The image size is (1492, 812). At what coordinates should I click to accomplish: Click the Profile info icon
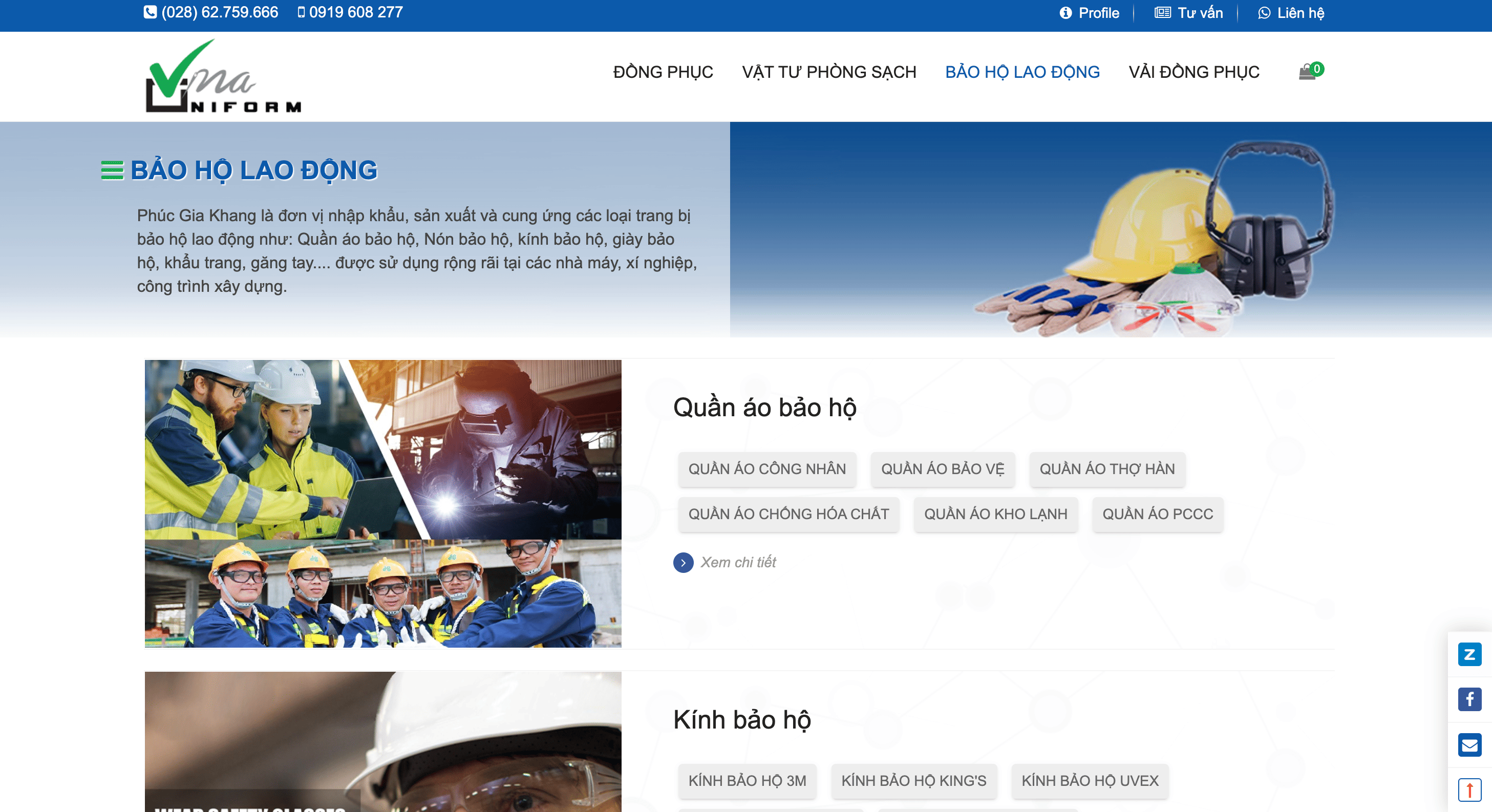[x=1065, y=13]
